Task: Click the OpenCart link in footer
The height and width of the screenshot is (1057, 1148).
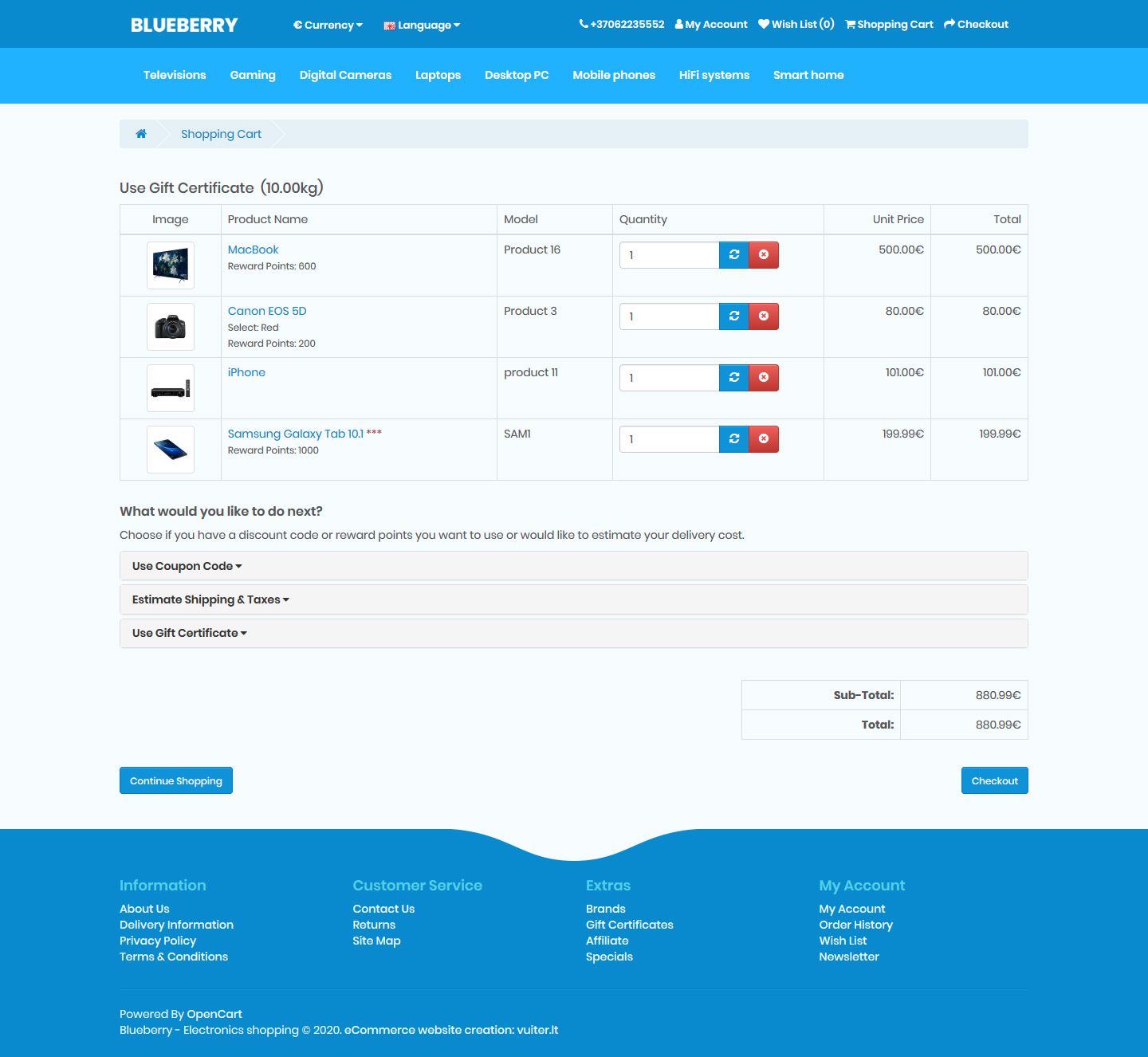Action: 214,1014
